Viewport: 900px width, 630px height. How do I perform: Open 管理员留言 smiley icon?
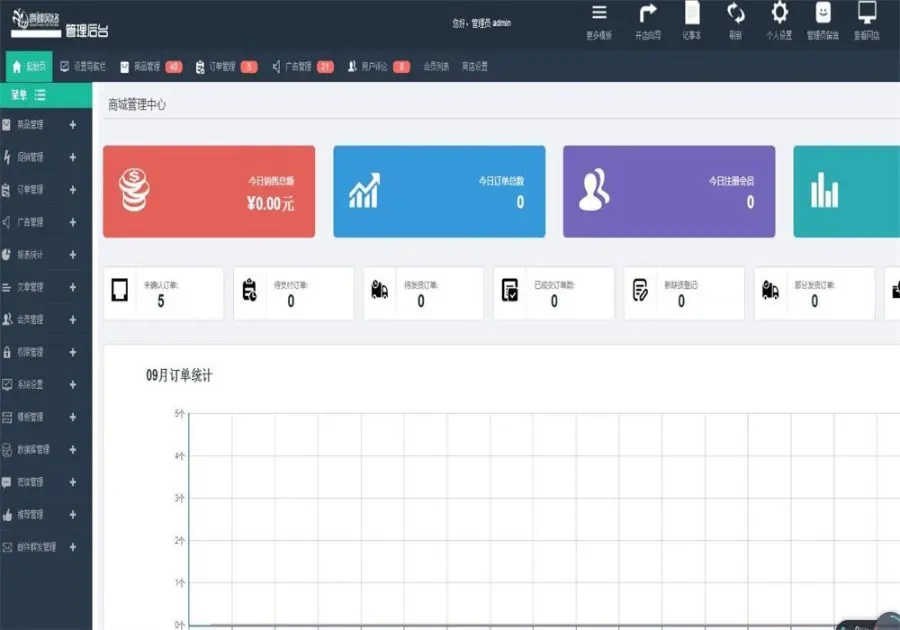click(823, 12)
